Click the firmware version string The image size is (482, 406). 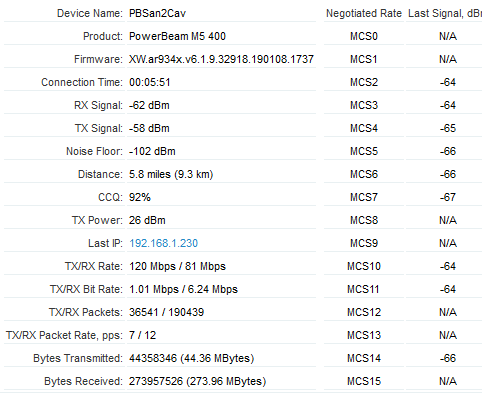(x=221, y=59)
